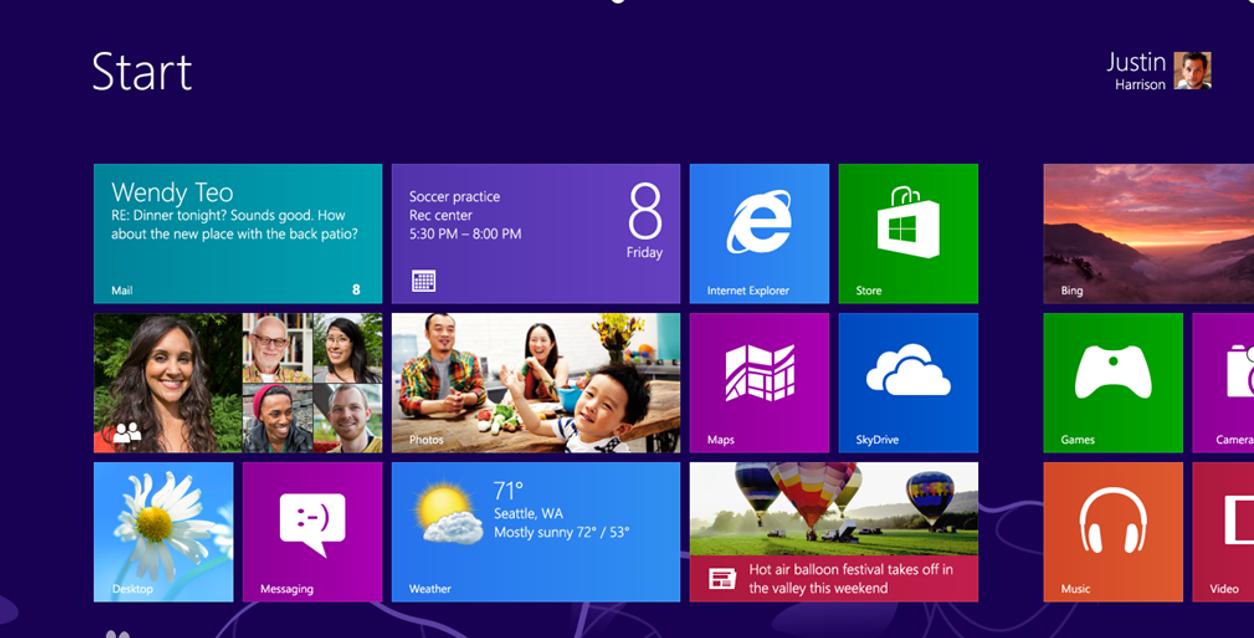Screen dimensions: 1254x638
Task: Click the news icon beside balloon headline
Action: click(x=722, y=578)
